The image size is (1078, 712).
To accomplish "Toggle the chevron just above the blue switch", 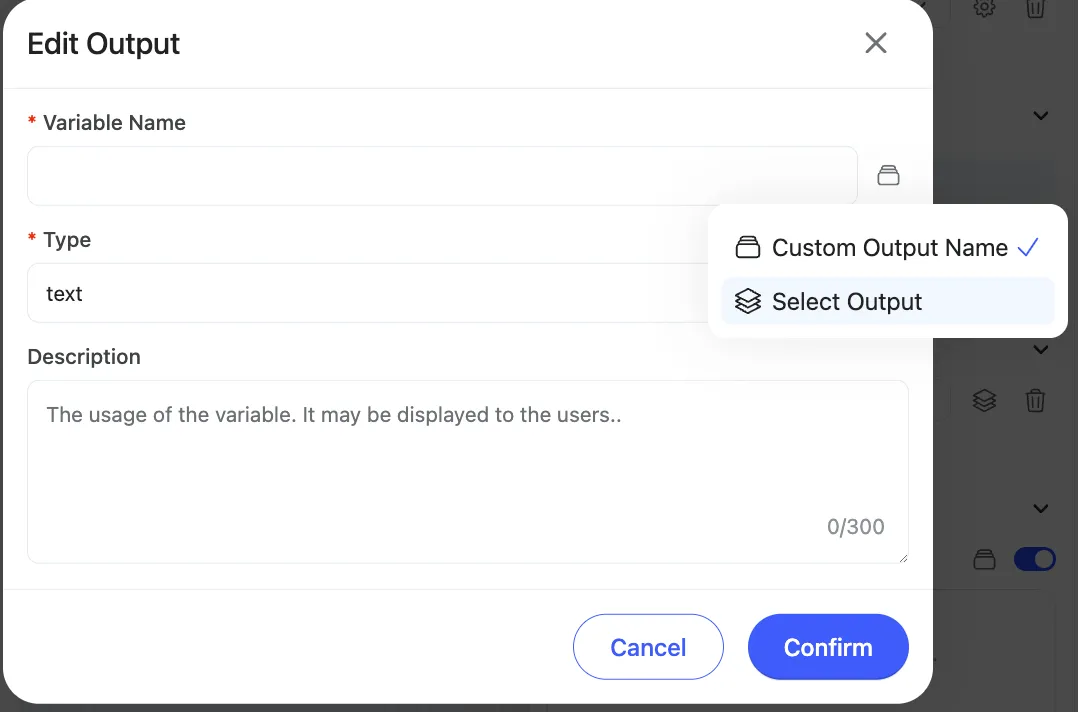I will [x=1040, y=509].
